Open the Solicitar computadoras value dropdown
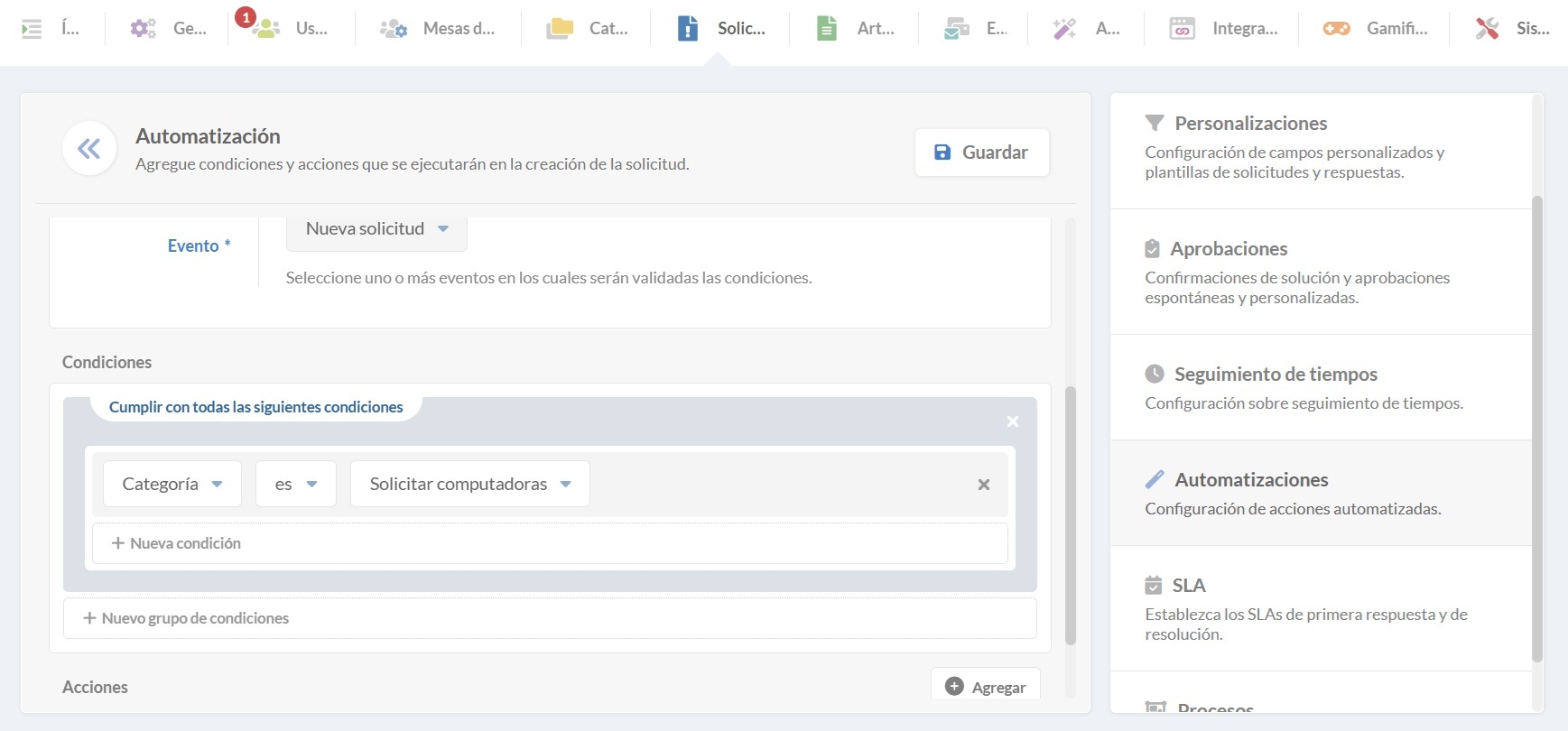Screen dimensions: 1568x731 pos(469,485)
